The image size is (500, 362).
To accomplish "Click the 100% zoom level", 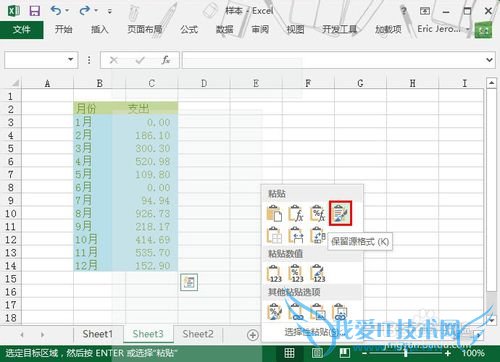I will coord(473,353).
